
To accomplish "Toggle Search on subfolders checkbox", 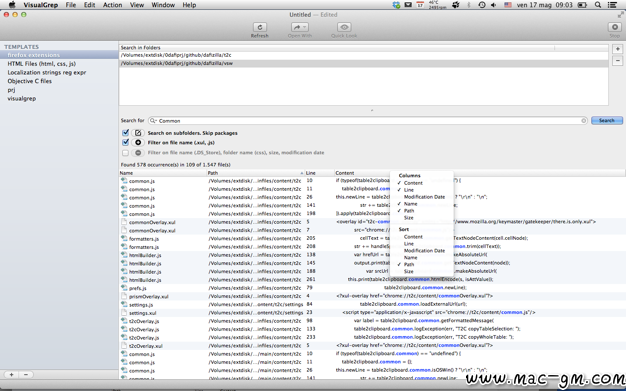I will [x=125, y=133].
